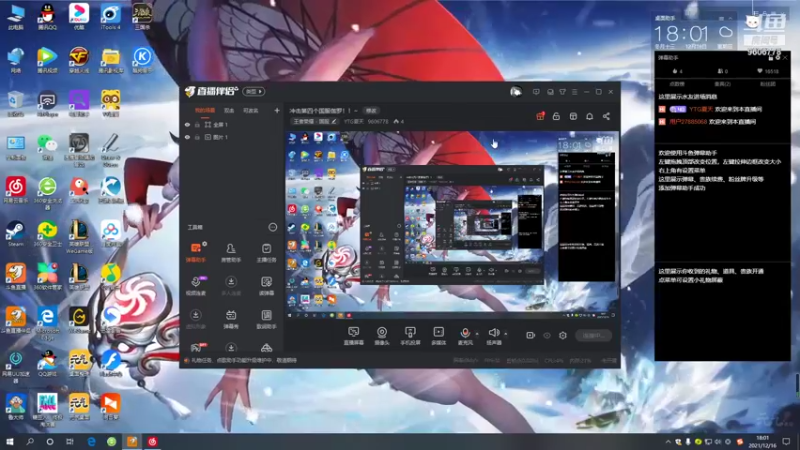Open the Edge browser in taskbar

pyautogui.click(x=91, y=441)
